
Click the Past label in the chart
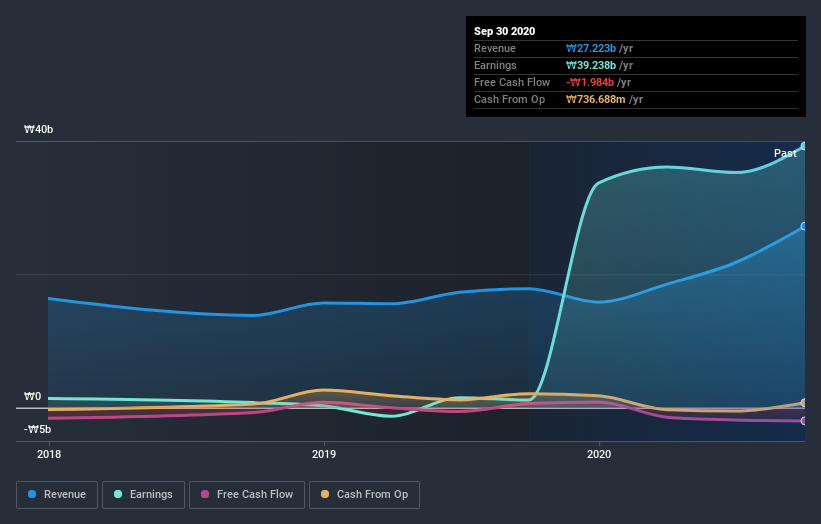(785, 153)
